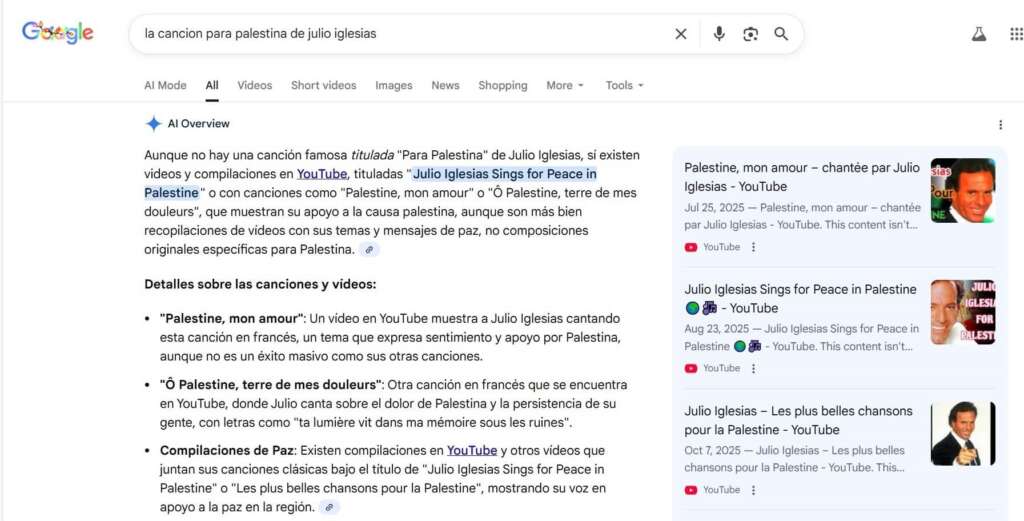Click thumbnail of Sings for Peace video

[x=963, y=312]
